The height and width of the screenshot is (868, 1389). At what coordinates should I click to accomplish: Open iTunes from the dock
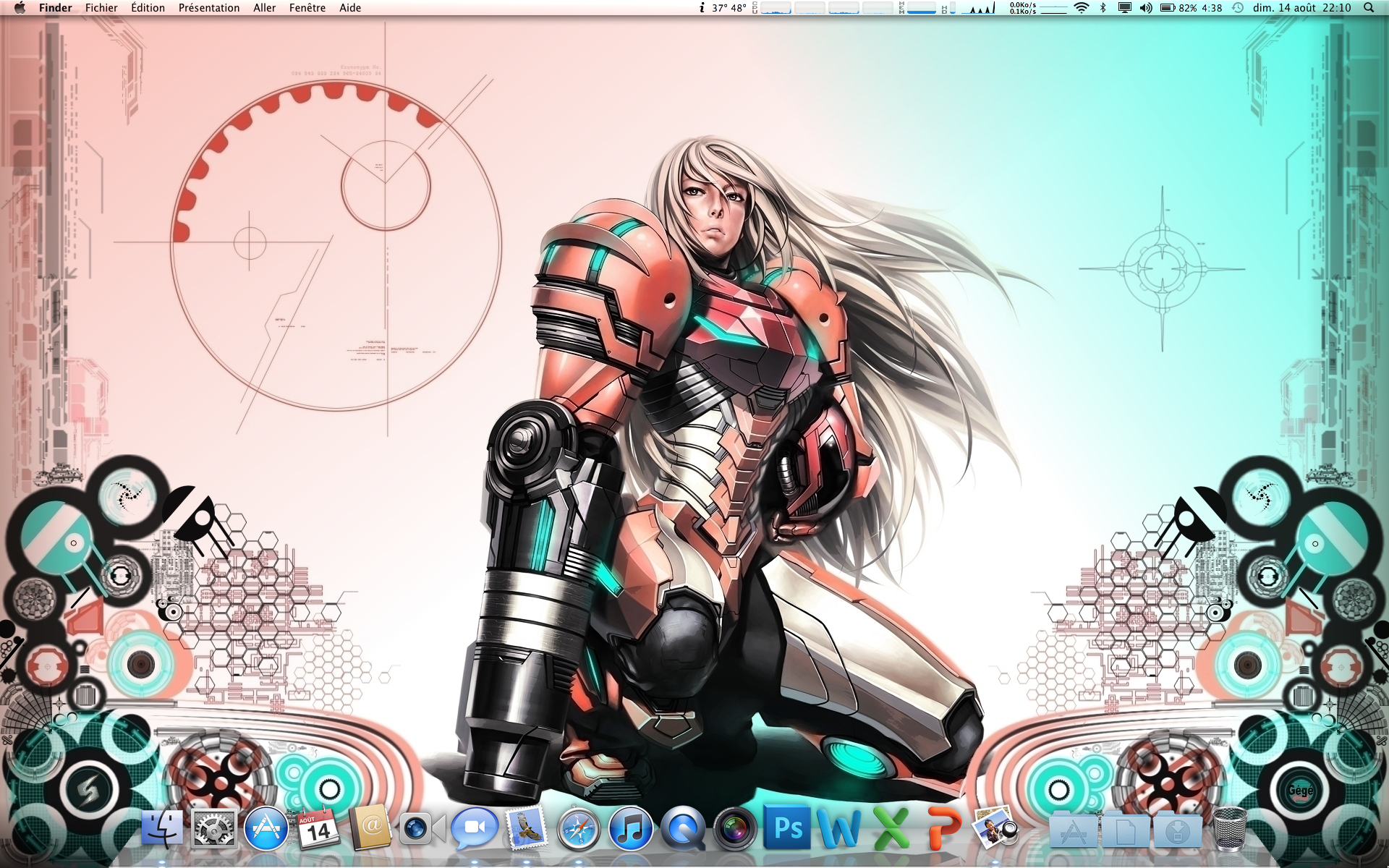tap(631, 828)
